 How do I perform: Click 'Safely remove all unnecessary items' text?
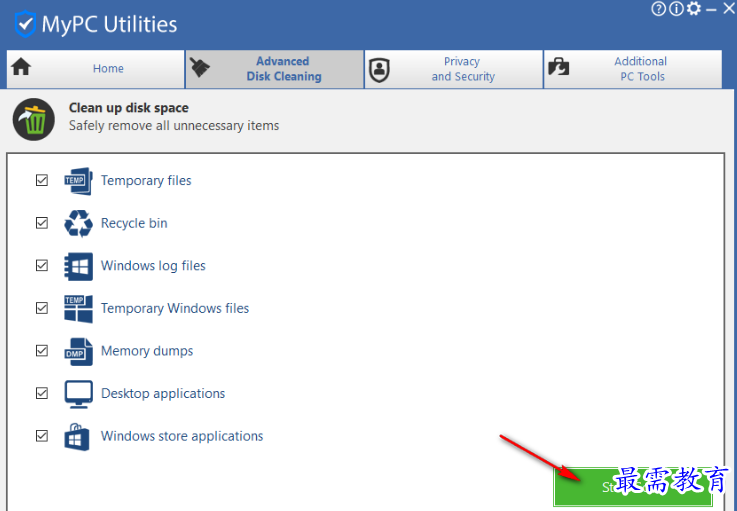tap(174, 126)
